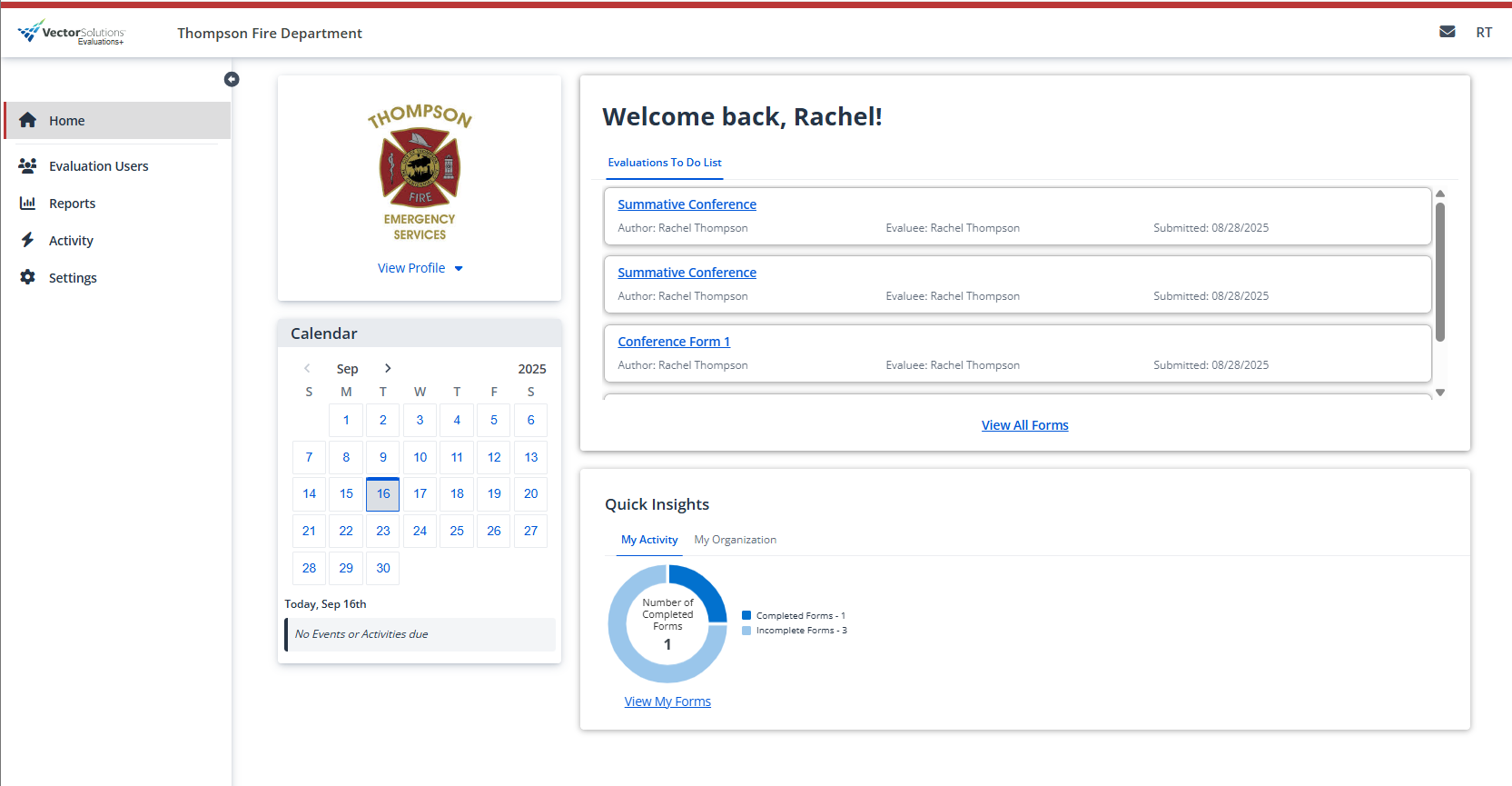
Task: Open the mail envelope icon
Action: tap(1448, 32)
